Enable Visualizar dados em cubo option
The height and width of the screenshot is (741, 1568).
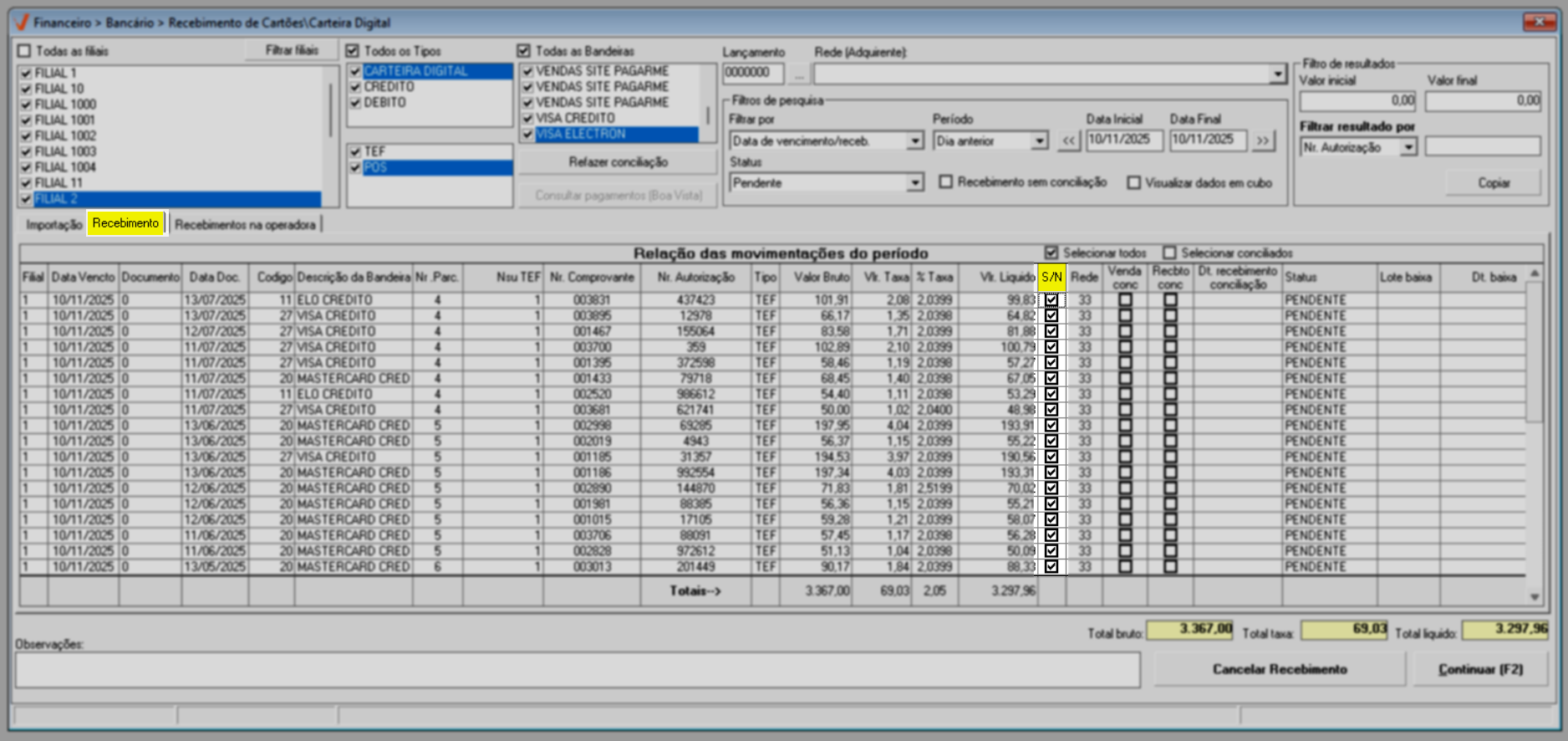pyautogui.click(x=1133, y=182)
